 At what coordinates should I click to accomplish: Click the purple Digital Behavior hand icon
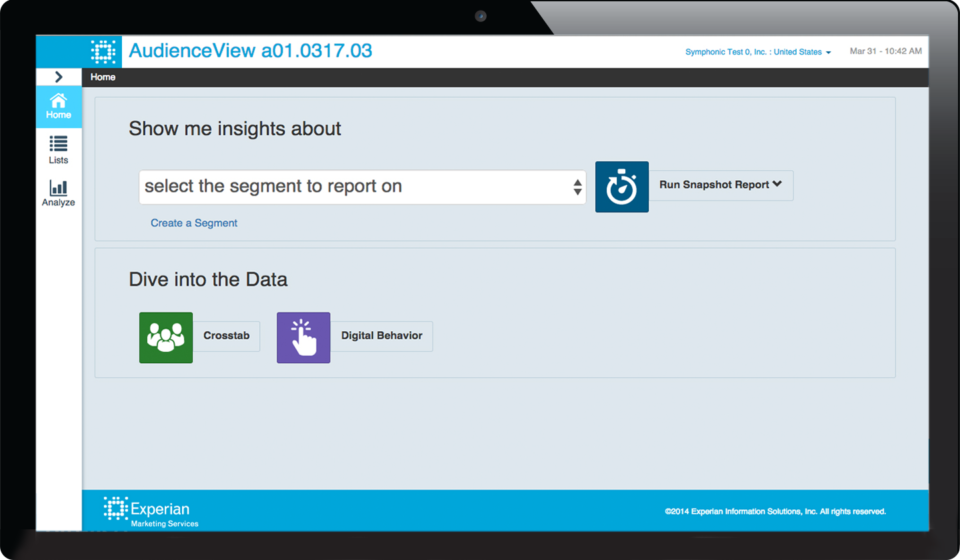(303, 337)
